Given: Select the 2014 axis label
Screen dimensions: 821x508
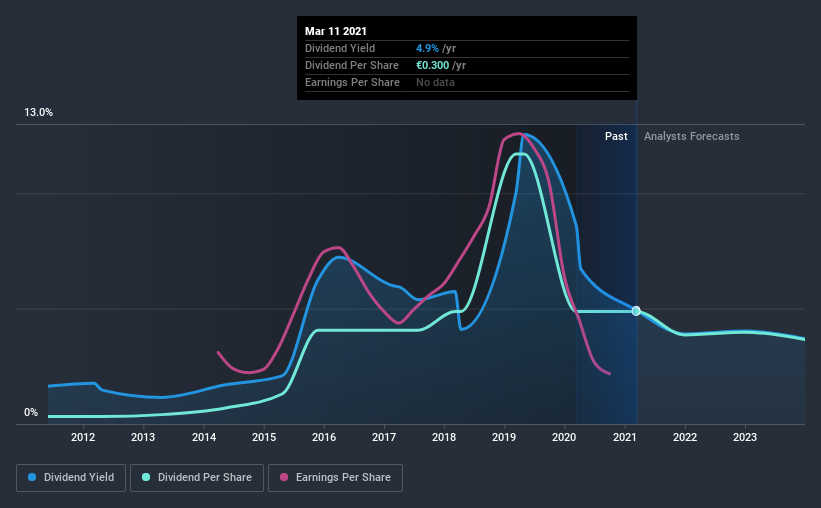Looking at the screenshot, I should pos(204,437).
